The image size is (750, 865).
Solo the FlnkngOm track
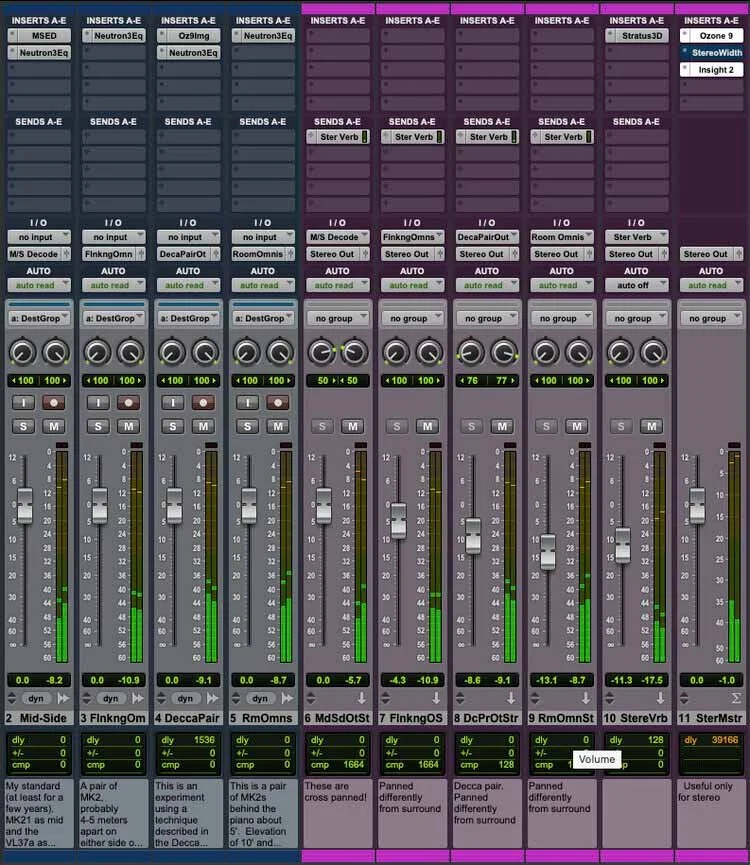coord(98,426)
